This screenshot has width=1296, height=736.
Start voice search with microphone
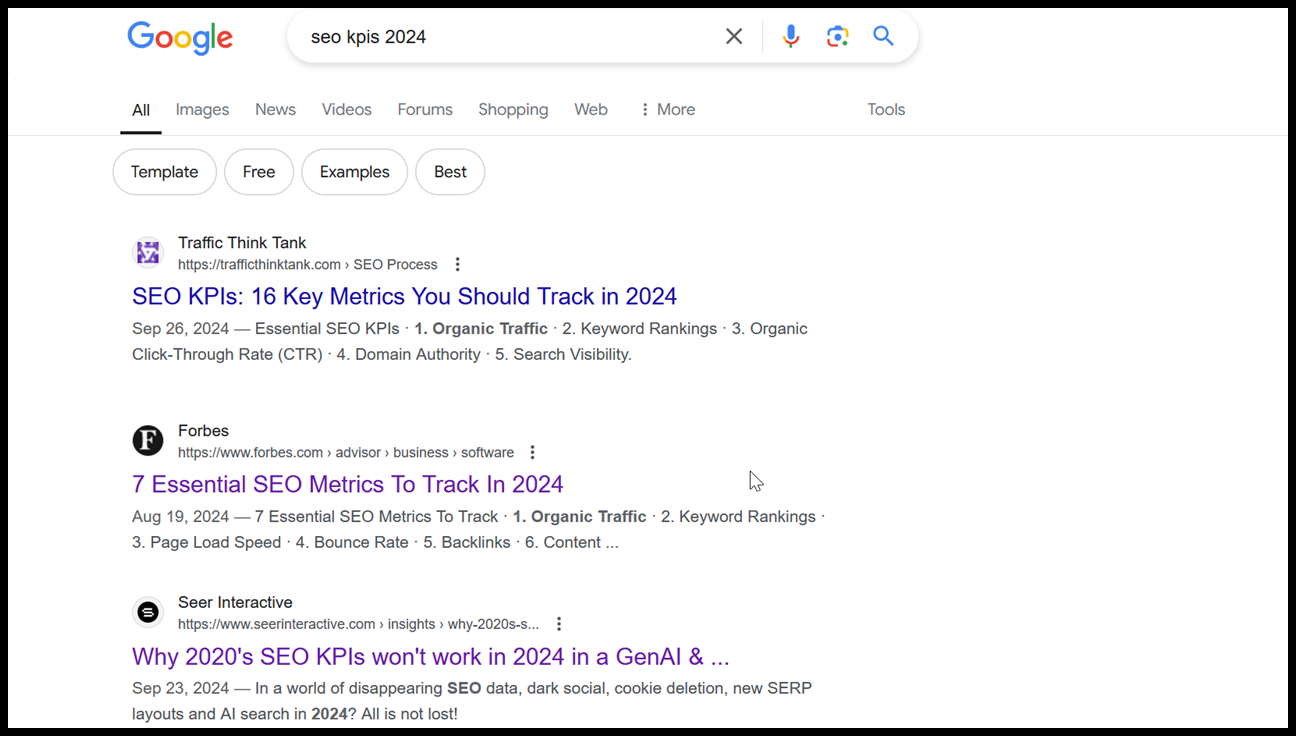pyautogui.click(x=791, y=37)
